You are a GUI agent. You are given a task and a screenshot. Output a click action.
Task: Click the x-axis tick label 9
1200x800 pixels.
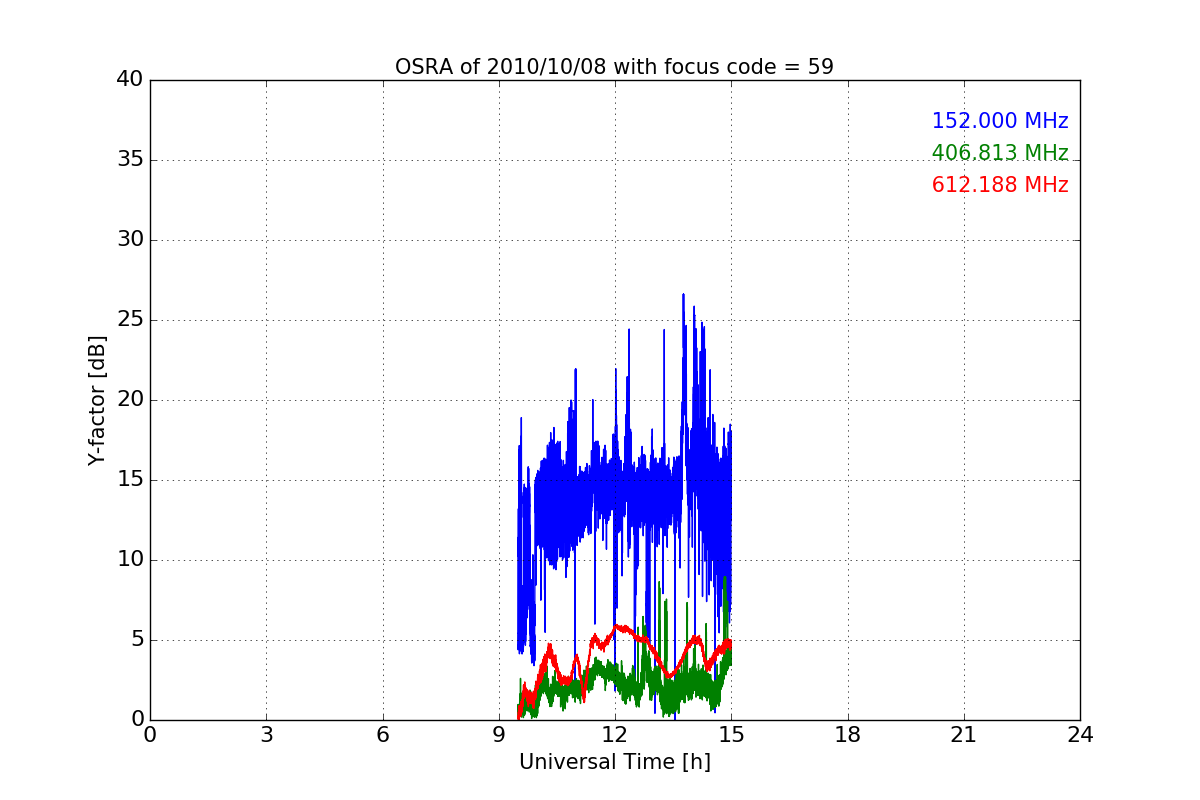[x=499, y=735]
